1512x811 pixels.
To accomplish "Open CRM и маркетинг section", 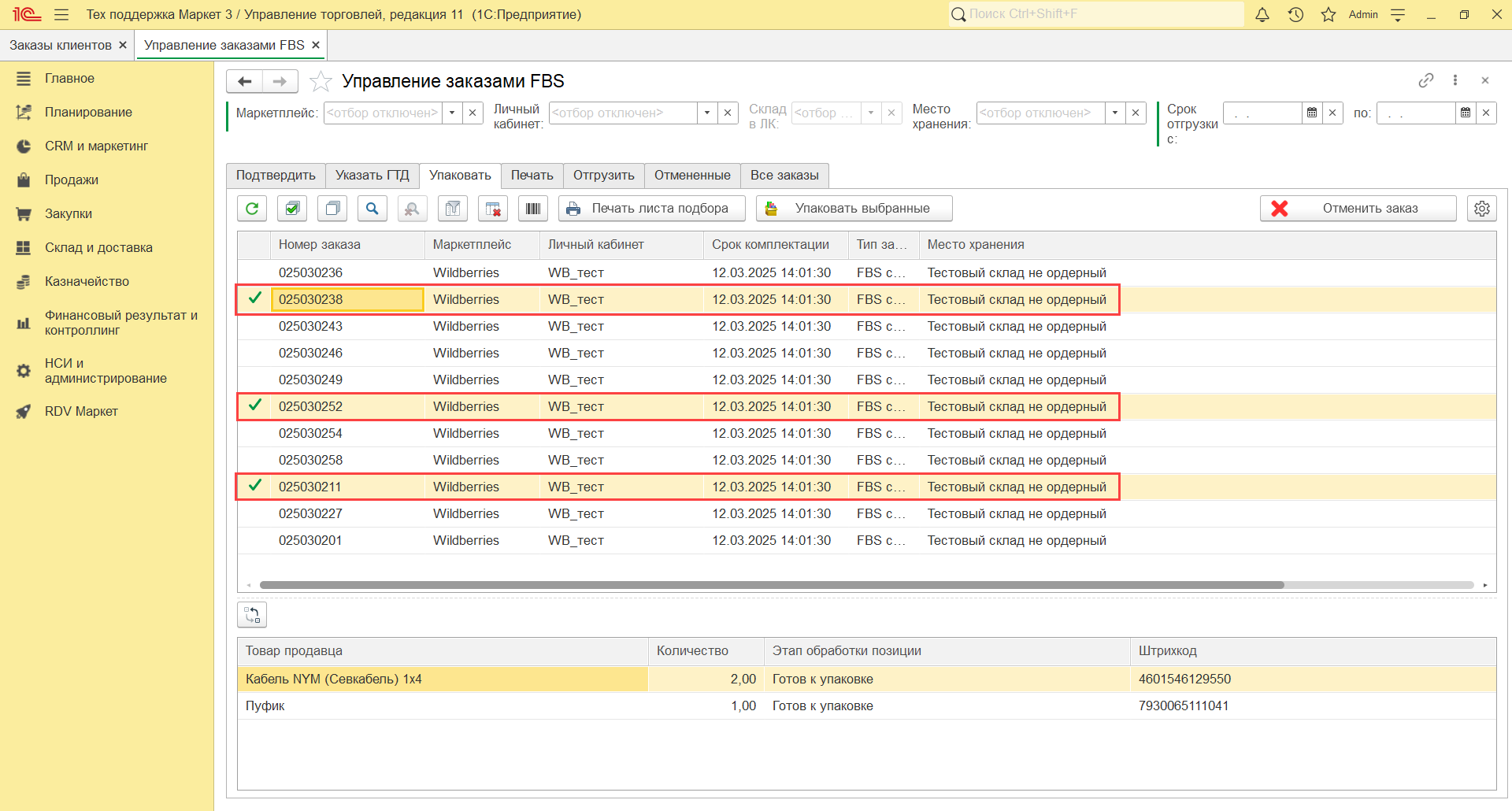I will pos(96,146).
